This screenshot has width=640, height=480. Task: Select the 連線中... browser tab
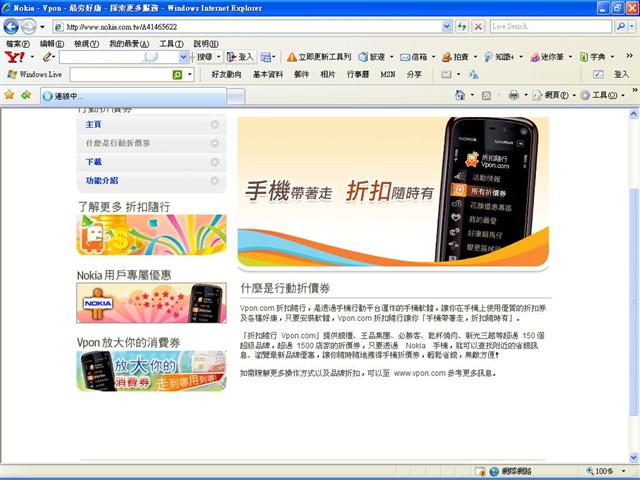pyautogui.click(x=133, y=97)
